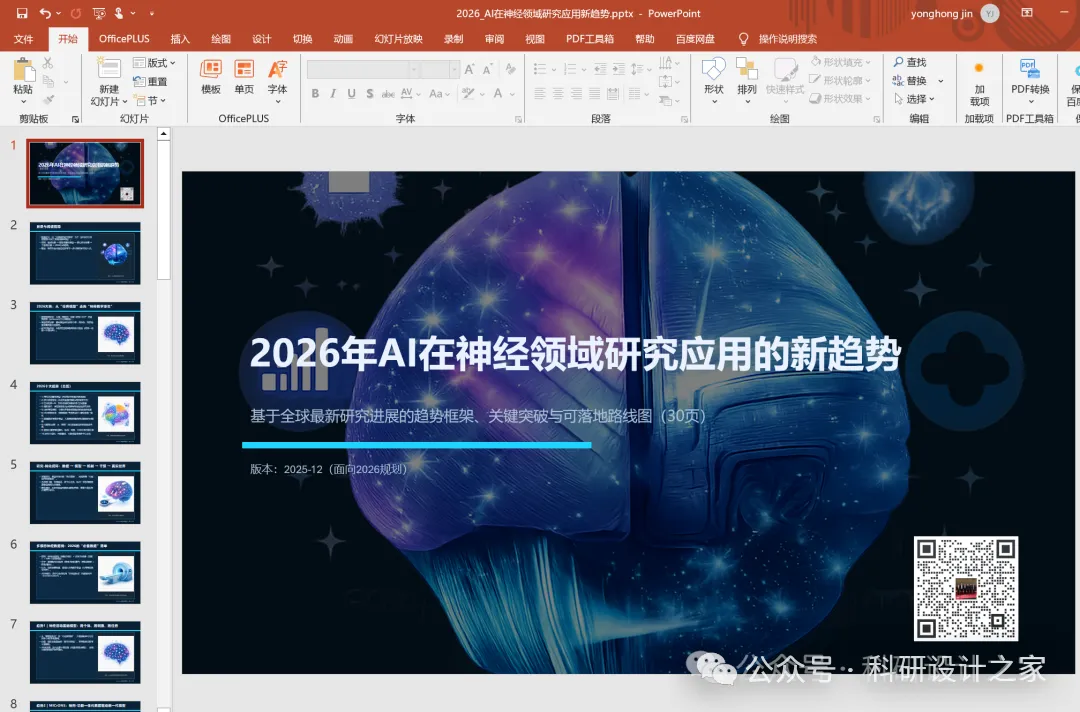The height and width of the screenshot is (712, 1080).
Task: Switch to 审阅 review tab
Action: click(494, 39)
